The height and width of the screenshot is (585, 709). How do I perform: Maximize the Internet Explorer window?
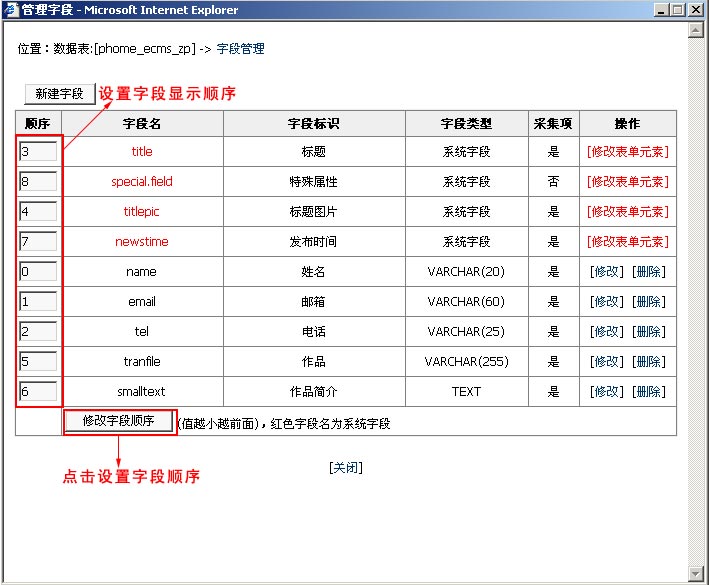coord(678,10)
